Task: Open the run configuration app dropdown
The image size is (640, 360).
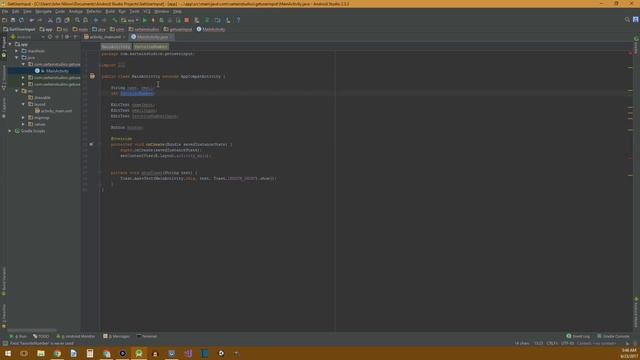Action: pos(130,20)
